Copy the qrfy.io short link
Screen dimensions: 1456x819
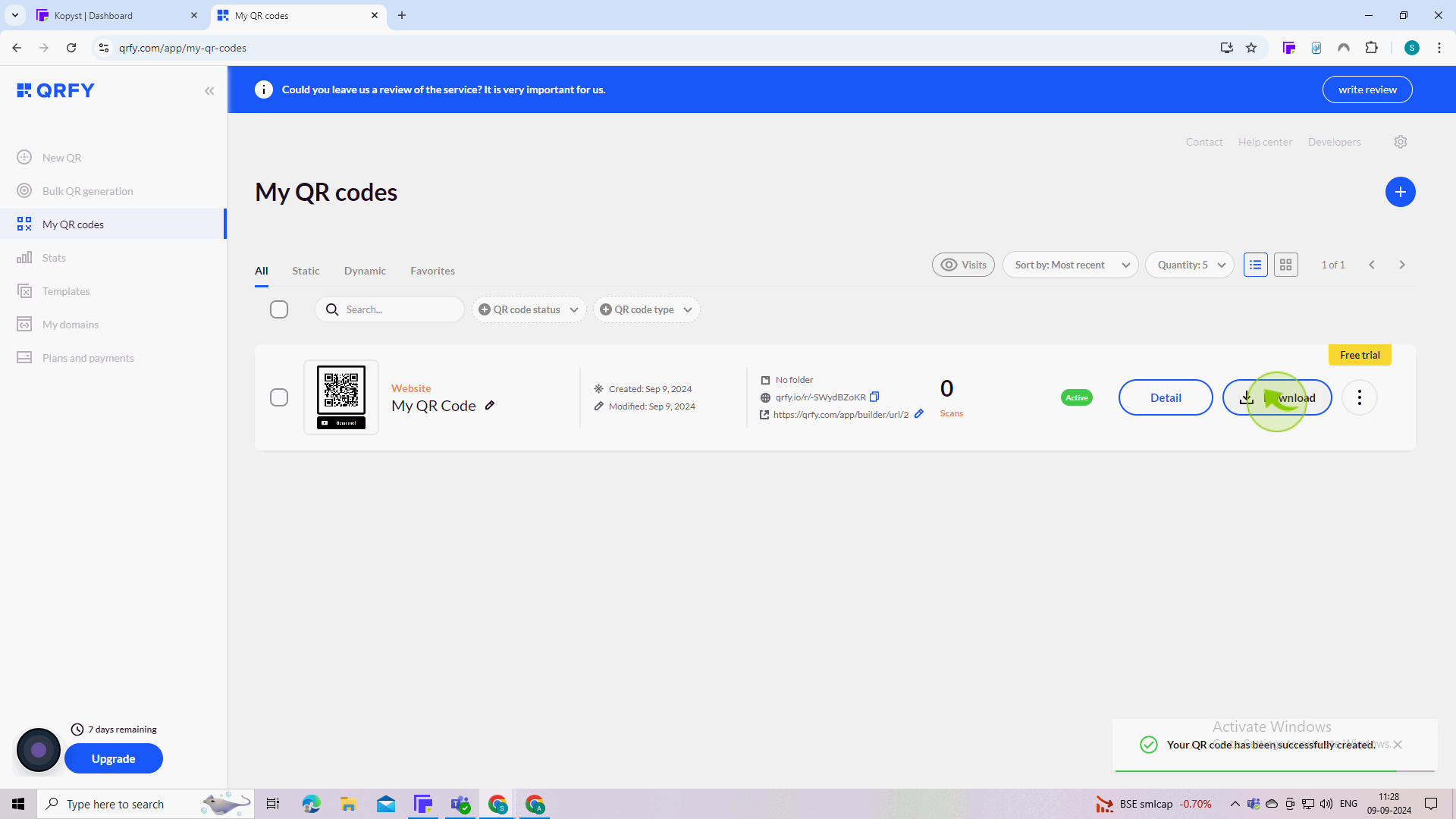pyautogui.click(x=874, y=397)
